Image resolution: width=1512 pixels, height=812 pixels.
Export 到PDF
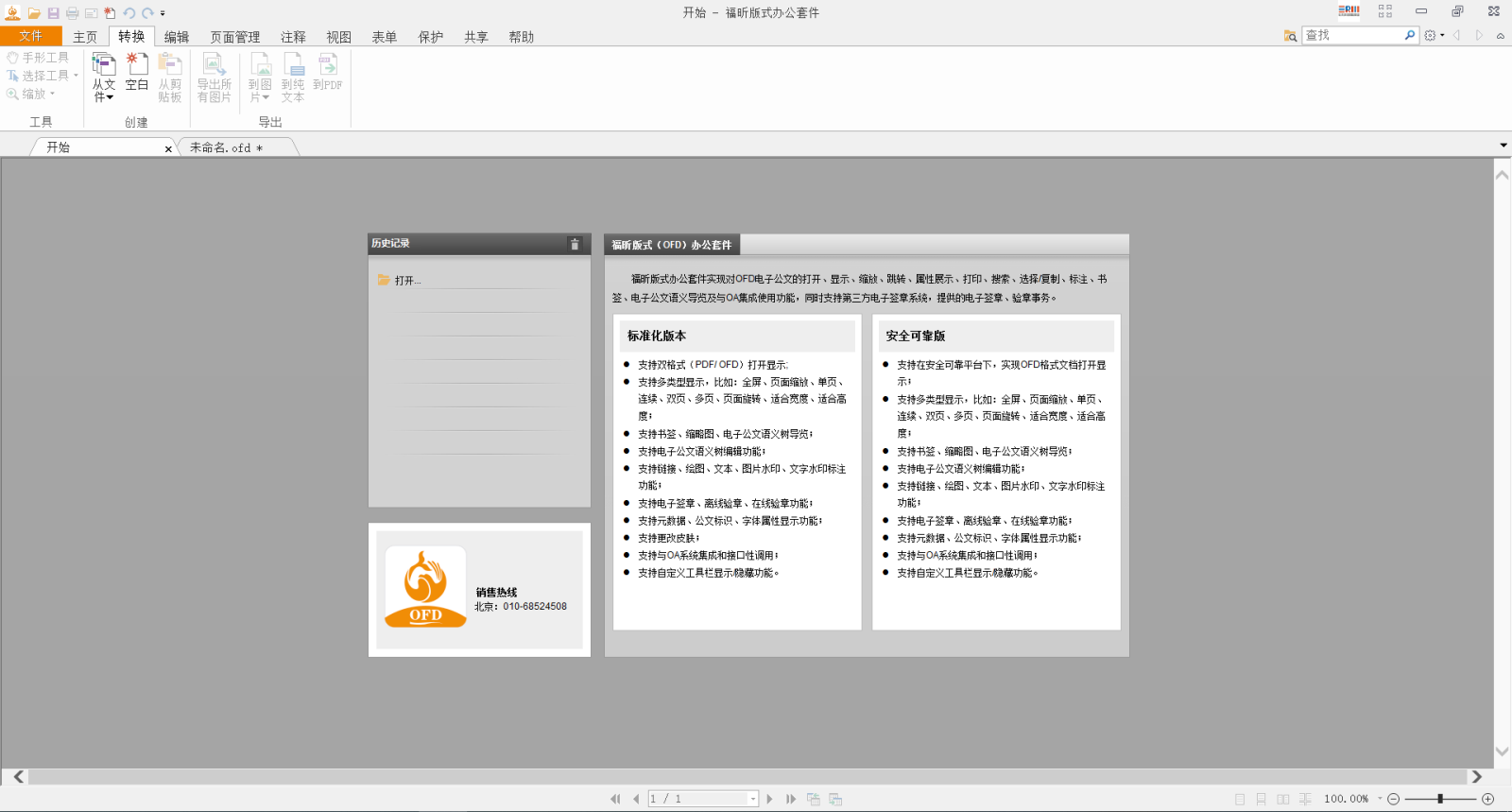coord(328,73)
